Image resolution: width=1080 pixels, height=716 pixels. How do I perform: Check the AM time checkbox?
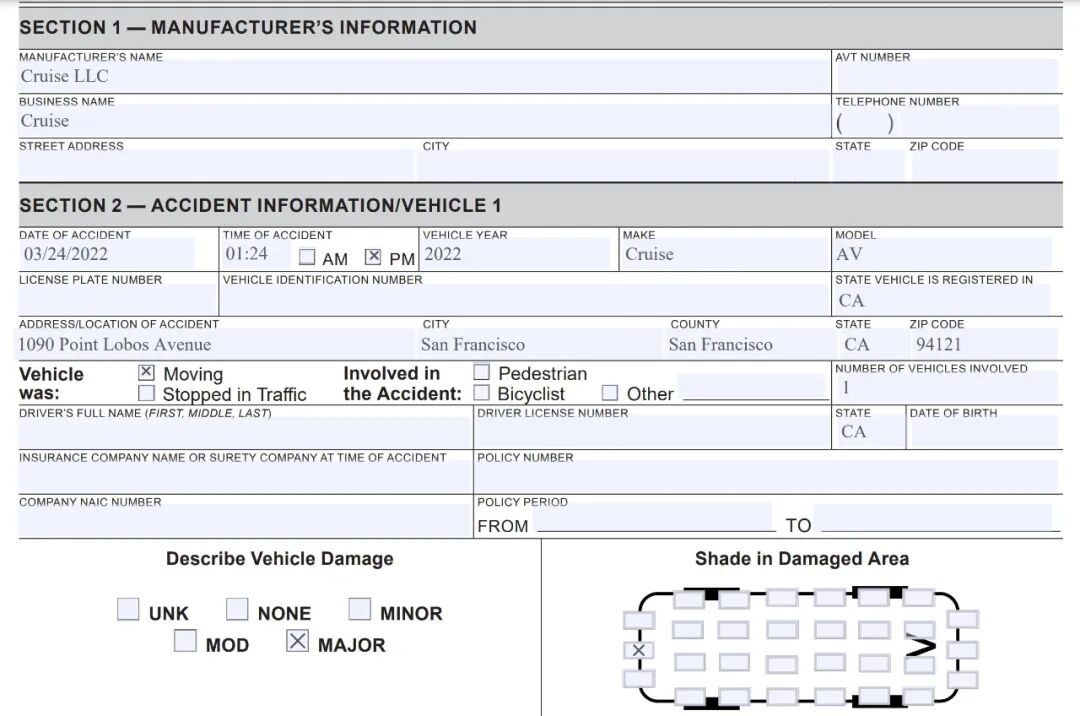click(307, 257)
